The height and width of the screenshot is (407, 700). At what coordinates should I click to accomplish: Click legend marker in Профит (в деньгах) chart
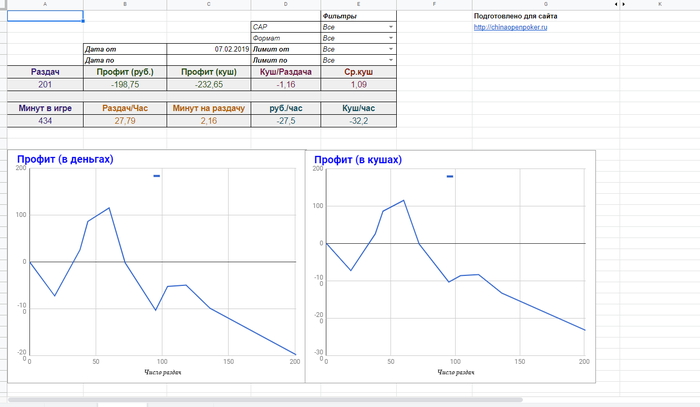(x=157, y=176)
